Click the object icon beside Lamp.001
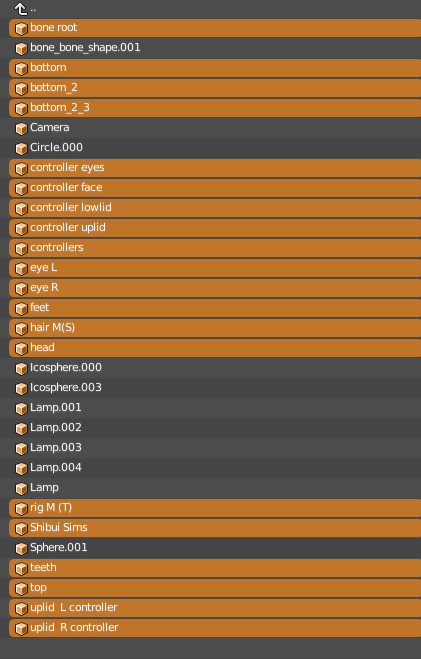Image resolution: width=421 pixels, height=659 pixels. pos(21,409)
